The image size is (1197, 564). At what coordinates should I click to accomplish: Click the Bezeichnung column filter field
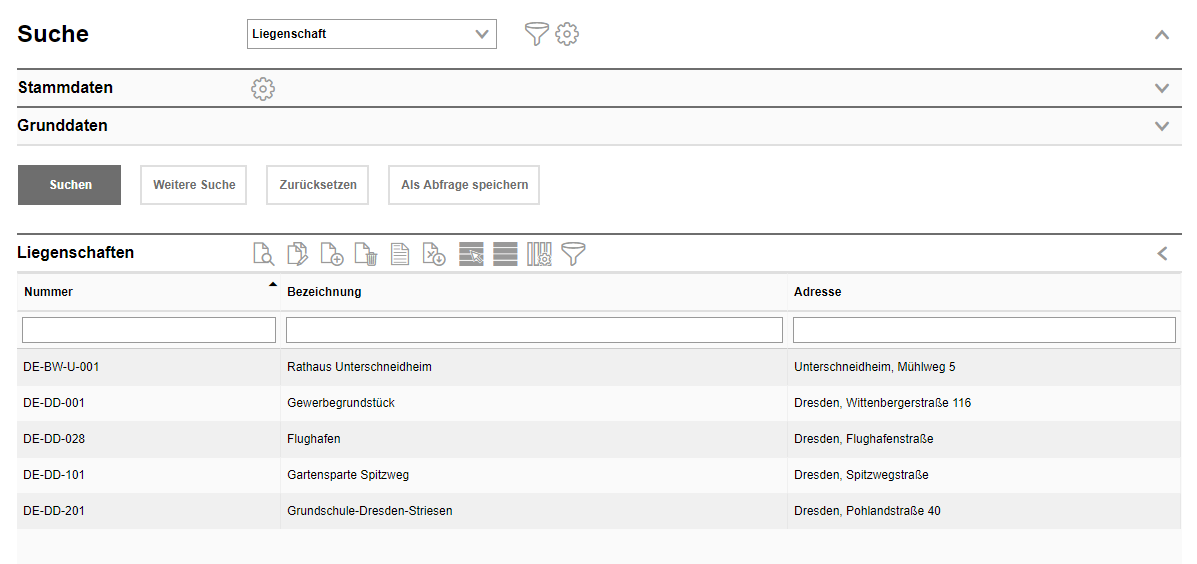(534, 330)
